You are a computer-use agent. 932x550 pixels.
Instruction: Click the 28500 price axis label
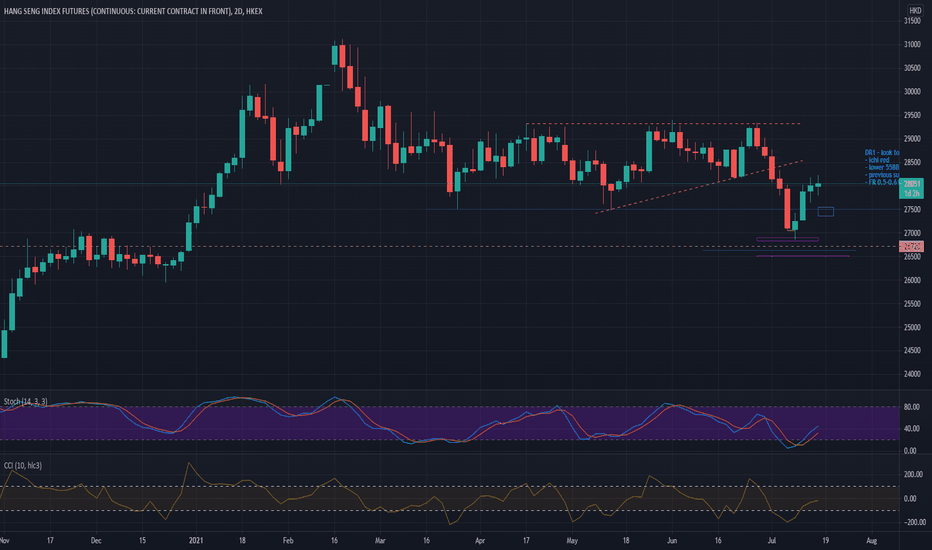tap(912, 162)
